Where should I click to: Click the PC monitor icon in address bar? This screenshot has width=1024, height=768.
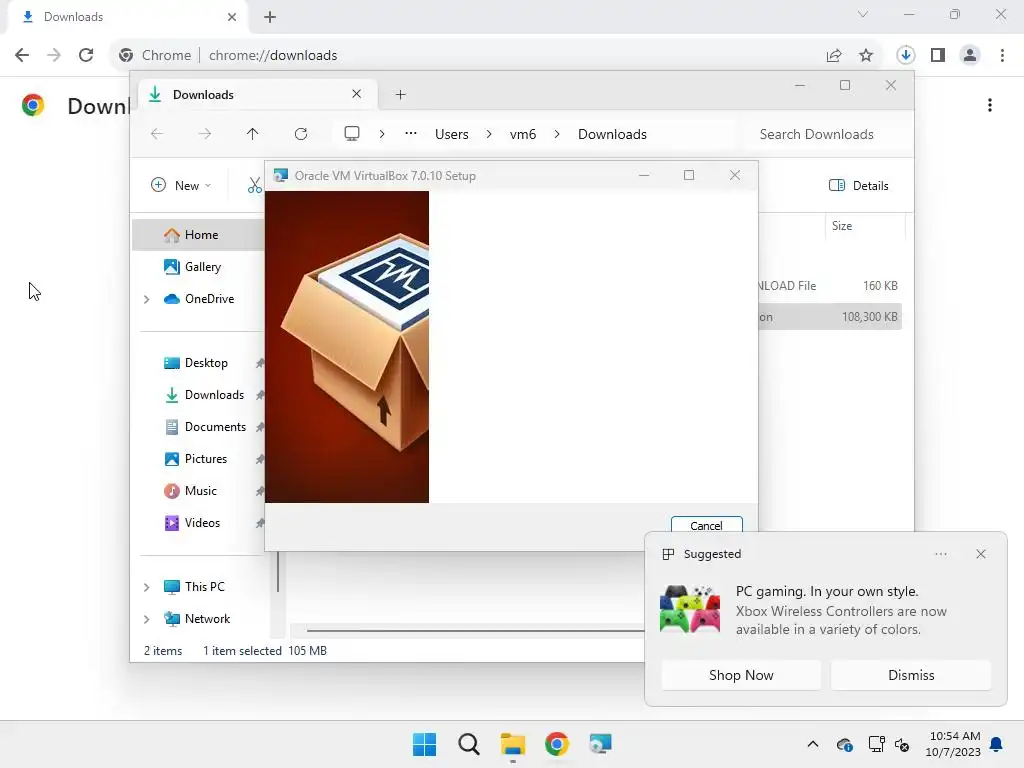point(352,134)
